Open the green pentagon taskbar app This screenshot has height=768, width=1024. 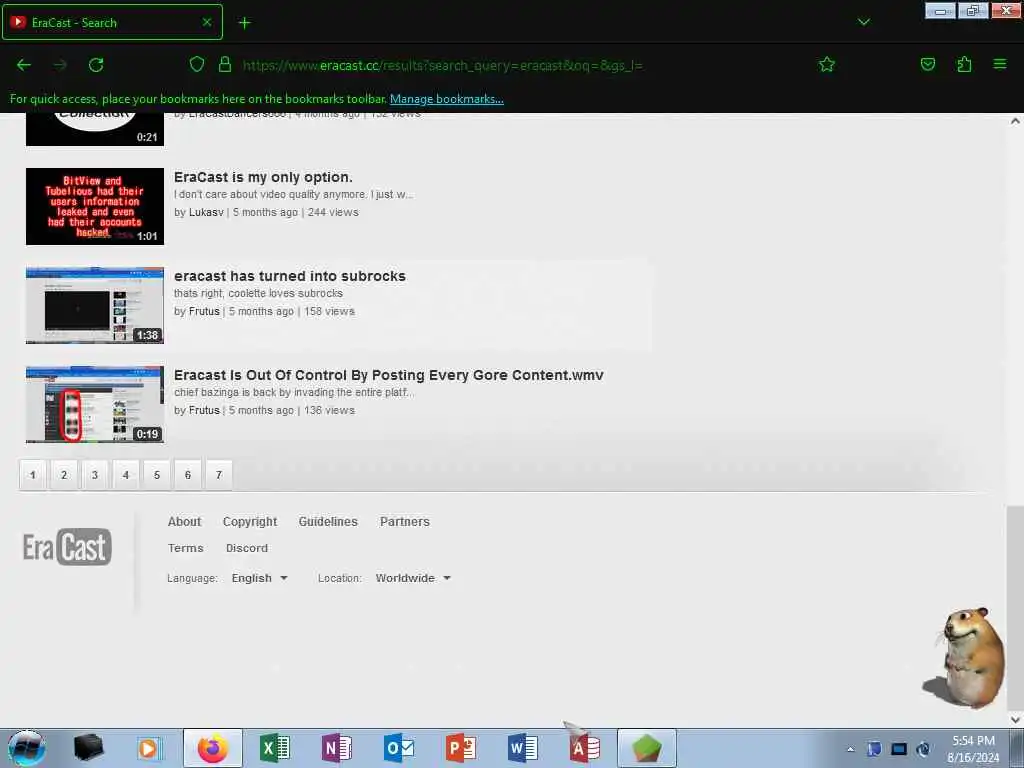pyautogui.click(x=647, y=748)
